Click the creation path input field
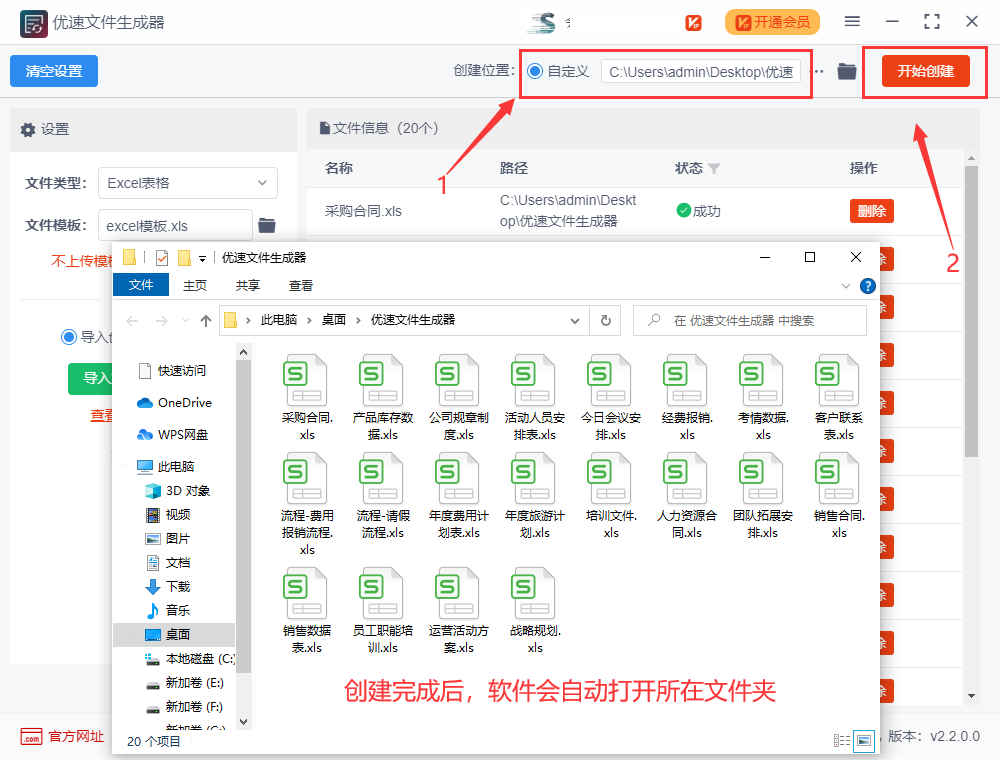 [700, 71]
